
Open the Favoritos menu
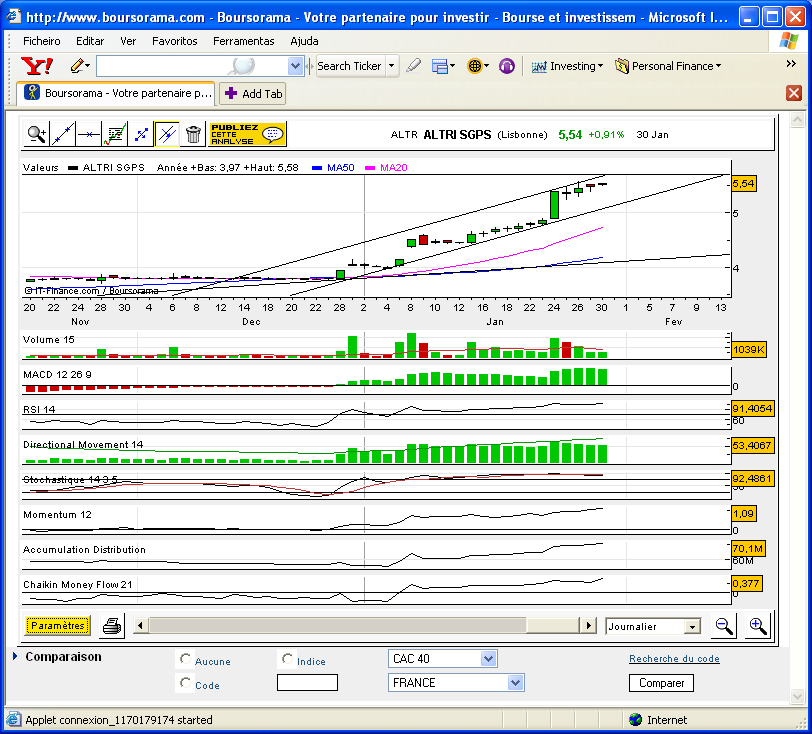[x=175, y=41]
